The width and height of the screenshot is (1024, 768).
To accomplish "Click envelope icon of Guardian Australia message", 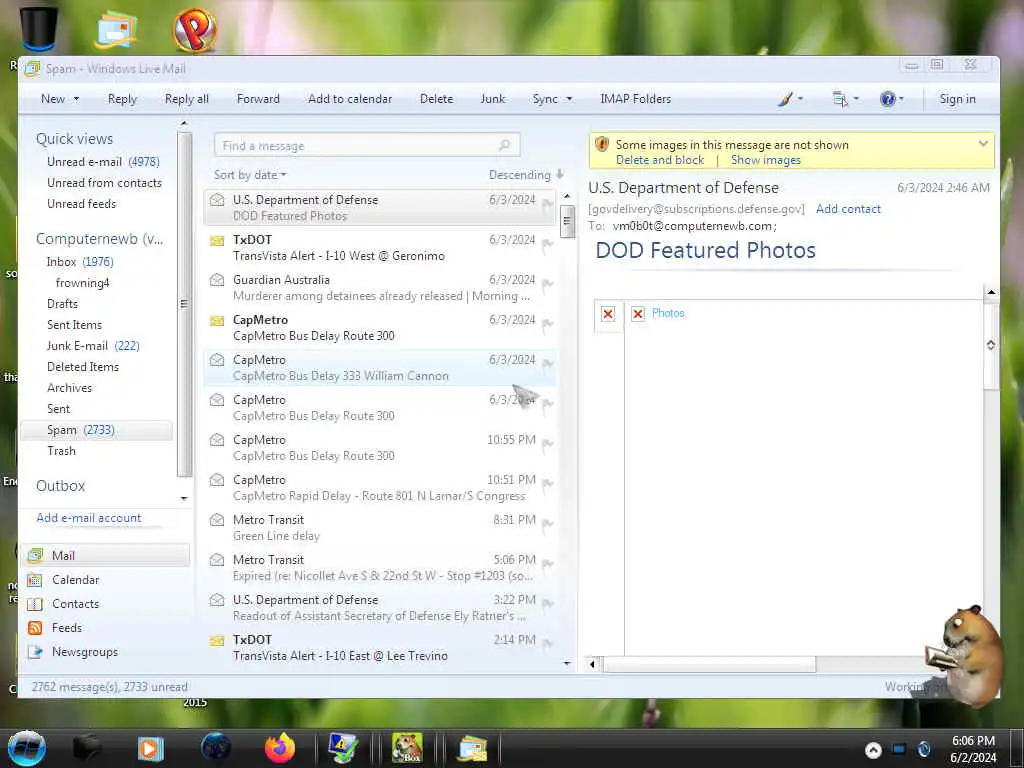I will [x=217, y=280].
